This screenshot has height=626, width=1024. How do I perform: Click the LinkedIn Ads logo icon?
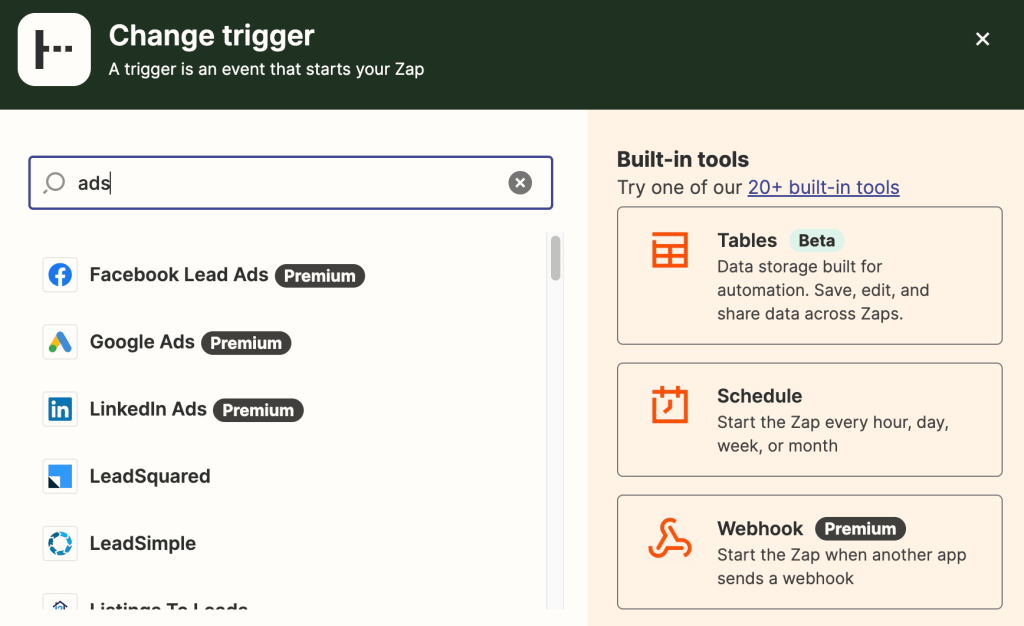[60, 409]
